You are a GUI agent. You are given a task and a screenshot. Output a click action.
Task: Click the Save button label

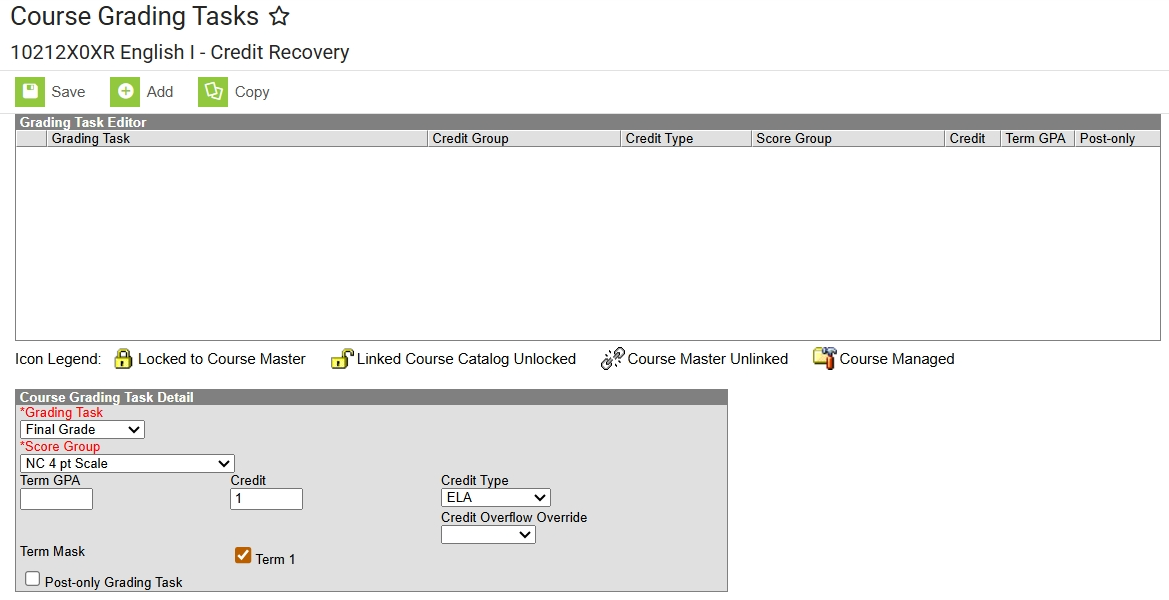(x=68, y=92)
